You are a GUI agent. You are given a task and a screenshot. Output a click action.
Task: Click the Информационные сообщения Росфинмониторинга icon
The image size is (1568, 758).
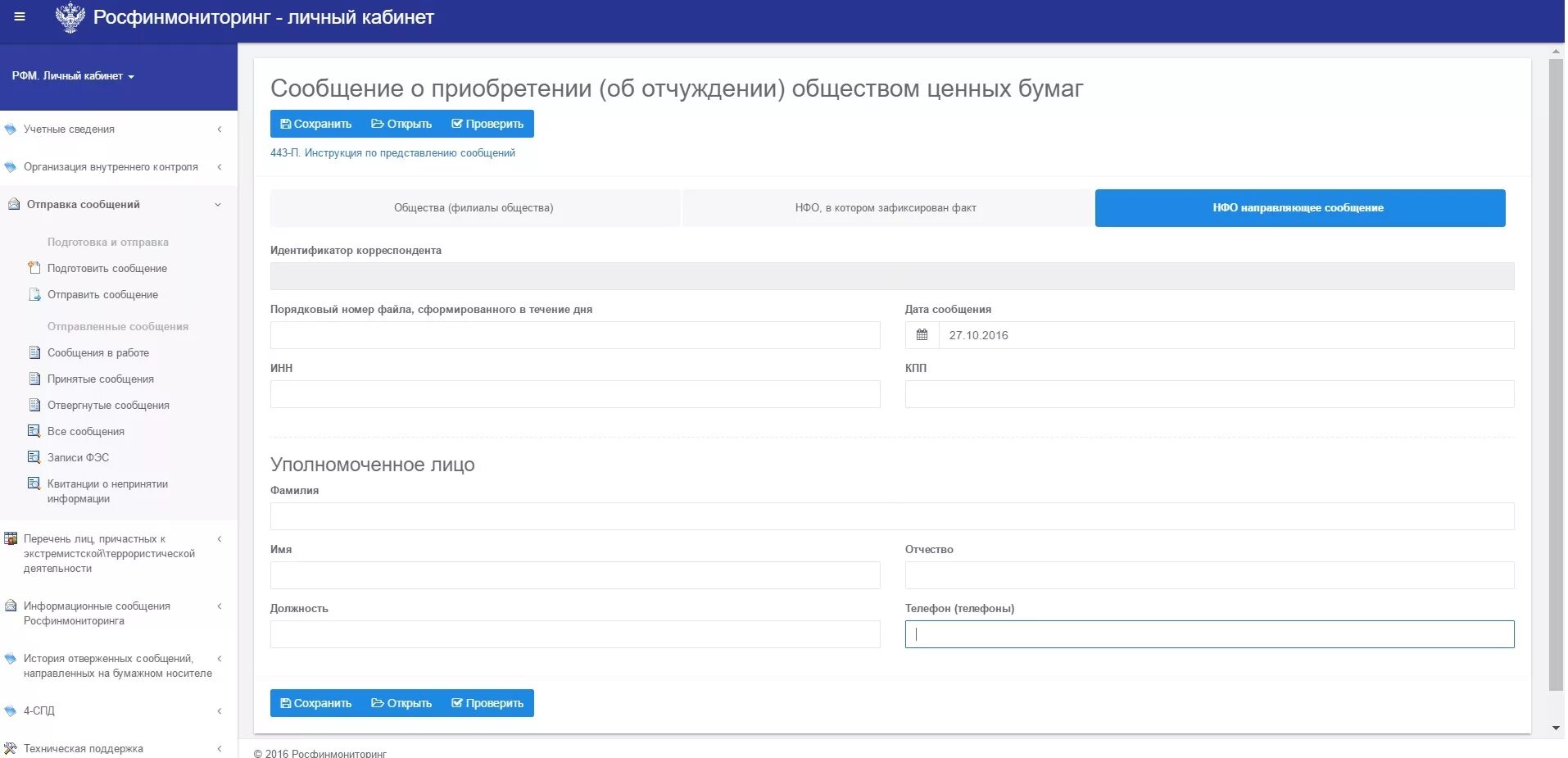pos(11,606)
